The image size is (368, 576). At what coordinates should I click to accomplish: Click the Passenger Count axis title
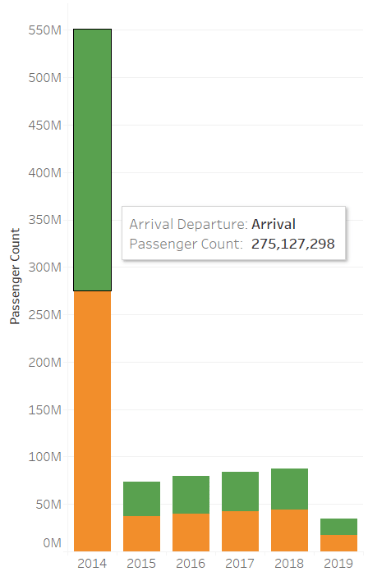(x=15, y=276)
